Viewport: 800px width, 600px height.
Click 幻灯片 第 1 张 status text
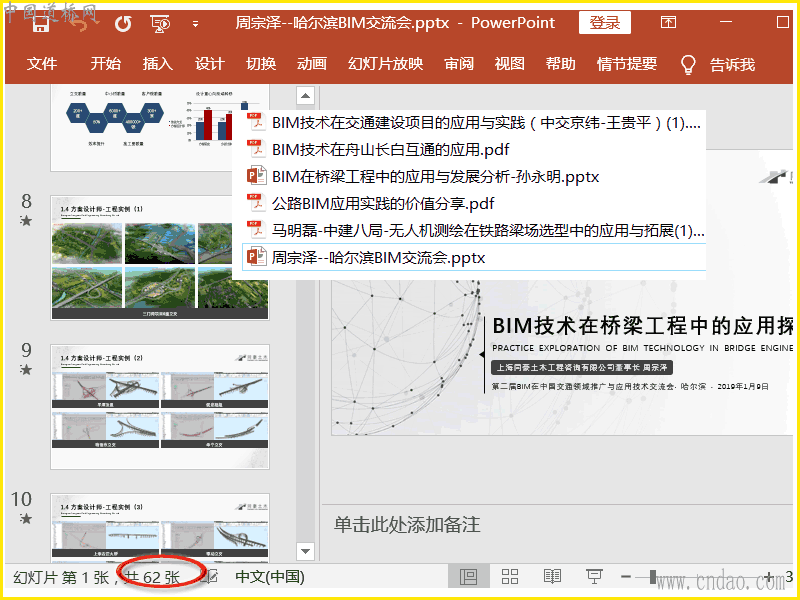61,578
